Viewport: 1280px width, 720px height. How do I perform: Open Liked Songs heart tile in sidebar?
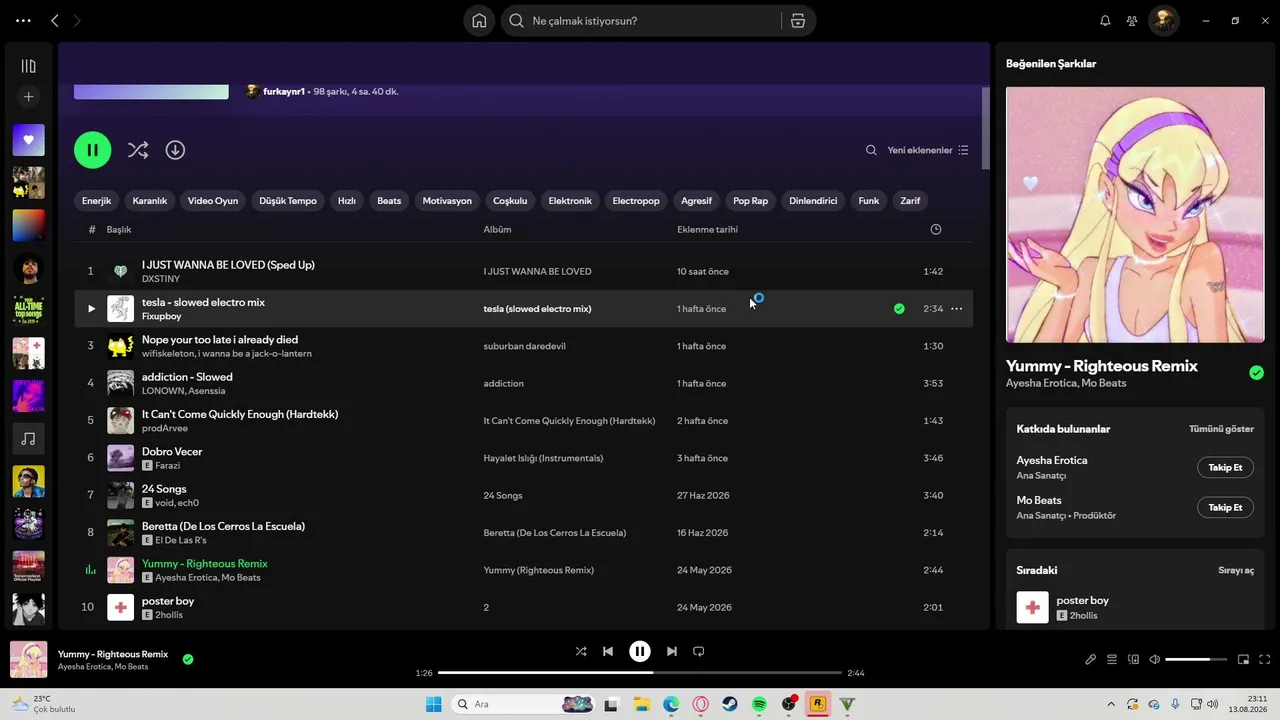pos(28,140)
